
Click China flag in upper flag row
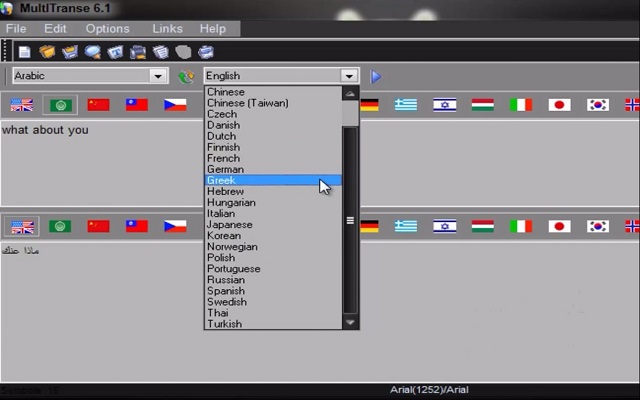click(98, 105)
